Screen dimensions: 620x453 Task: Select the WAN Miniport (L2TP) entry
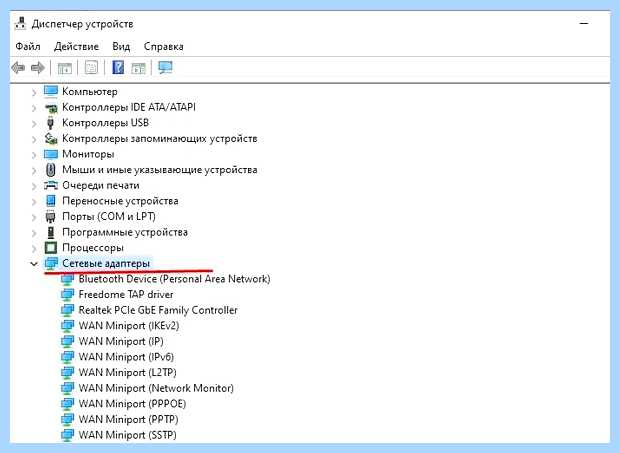coord(127,373)
